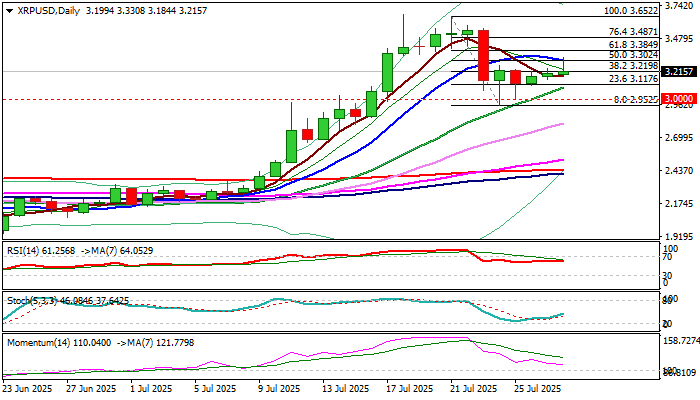This screenshot has width=700, height=400.
Task: Click the 61.8 3.3849 Fibonacci label
Action: tap(633, 44)
